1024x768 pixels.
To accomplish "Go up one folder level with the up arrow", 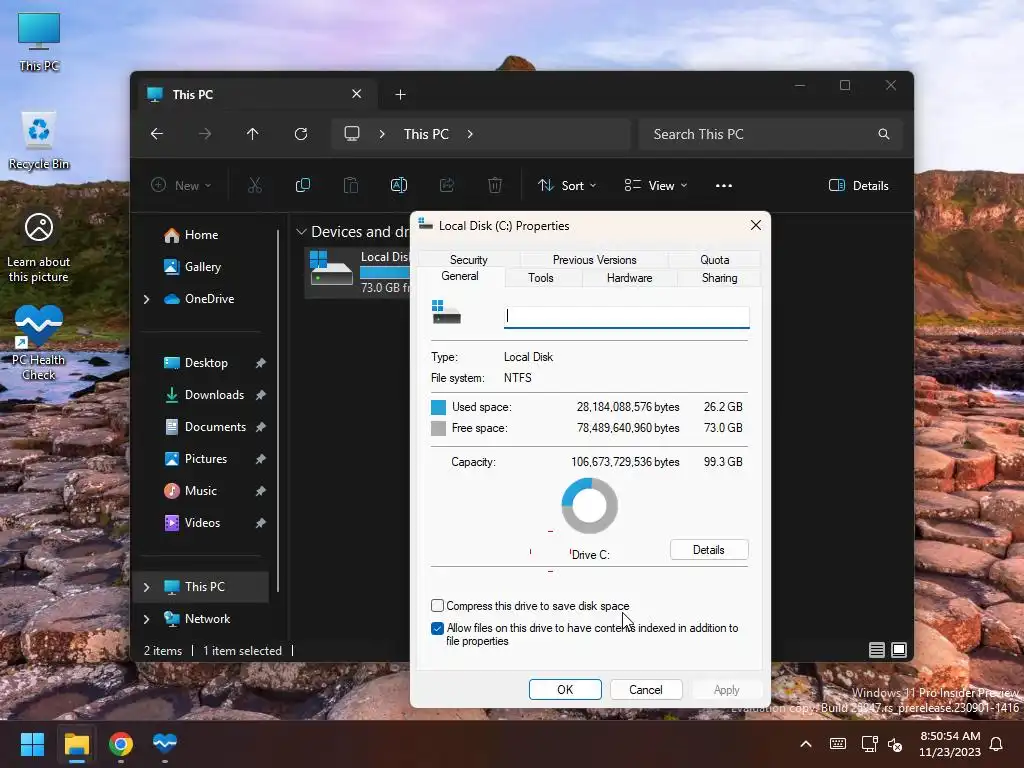I will [253, 134].
